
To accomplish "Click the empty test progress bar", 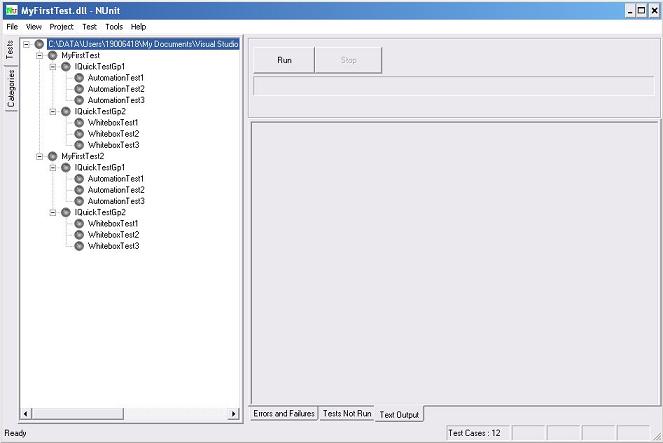I will click(x=454, y=86).
